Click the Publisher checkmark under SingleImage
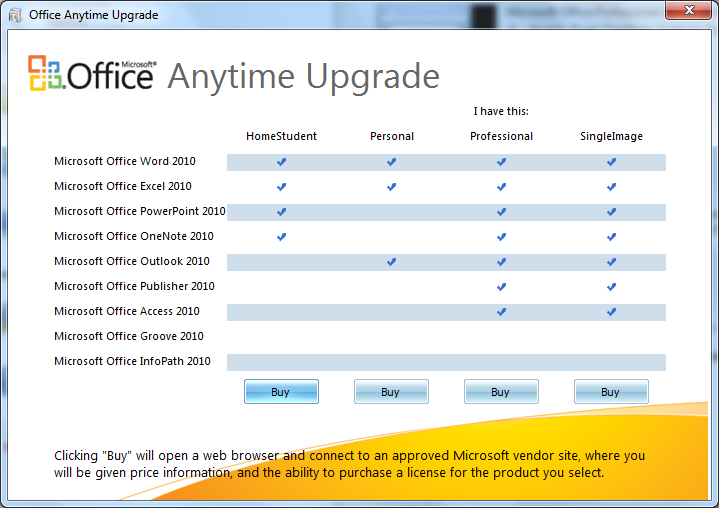 612,287
